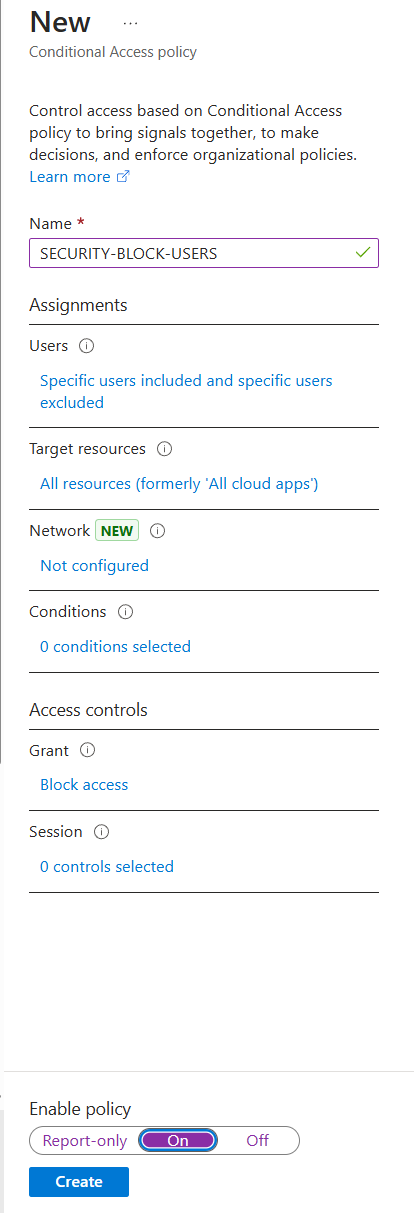Set Enable policy to On
414x1213 pixels.
click(x=178, y=1140)
